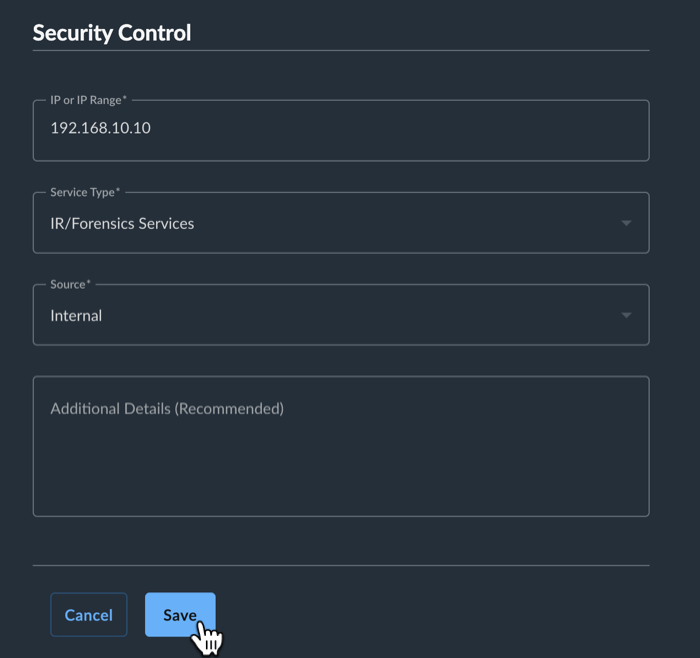
Task: Click the Service Type dropdown arrow icon
Action: [x=626, y=223]
